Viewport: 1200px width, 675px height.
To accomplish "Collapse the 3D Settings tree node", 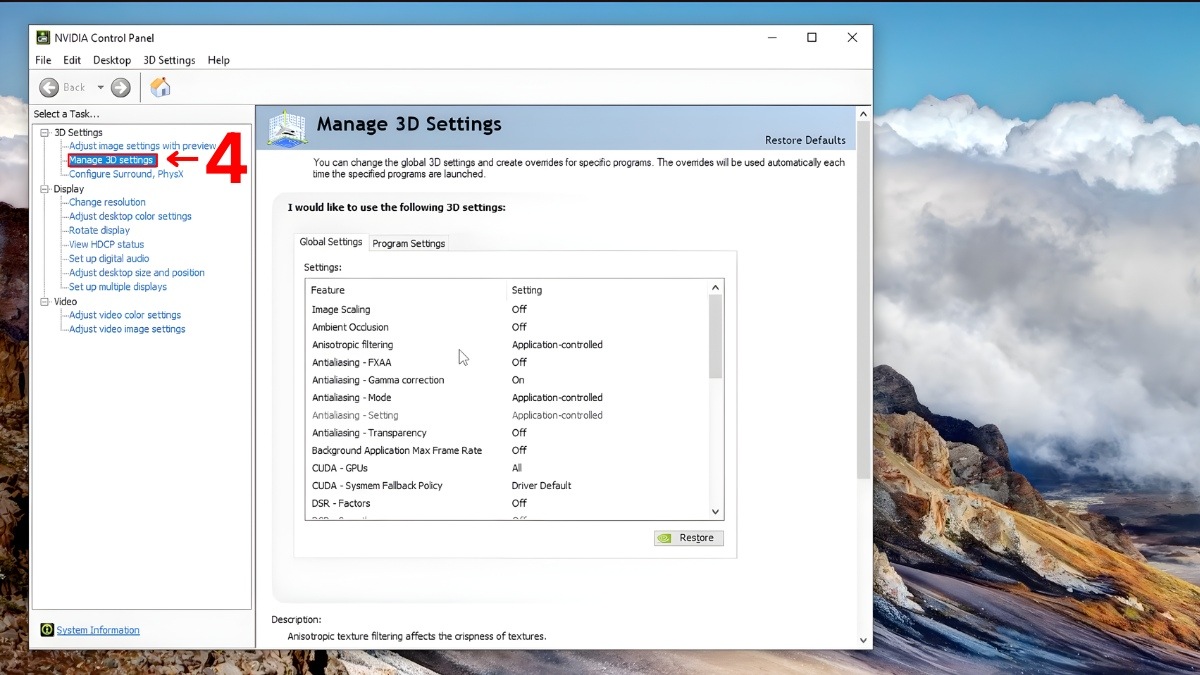I will click(x=44, y=132).
